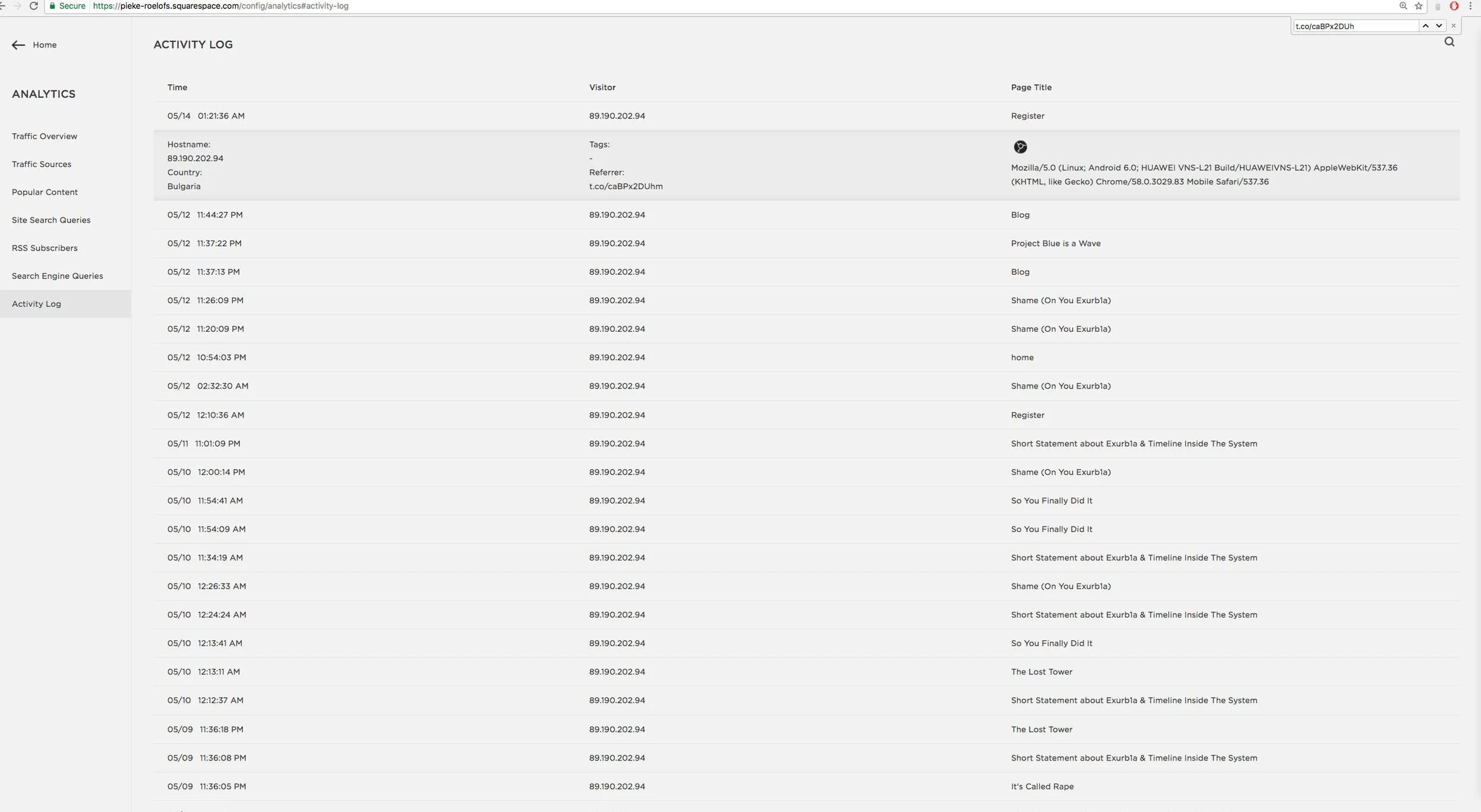Open the red ad-blocker extension icon
The height and width of the screenshot is (812, 1481).
click(x=1454, y=6)
